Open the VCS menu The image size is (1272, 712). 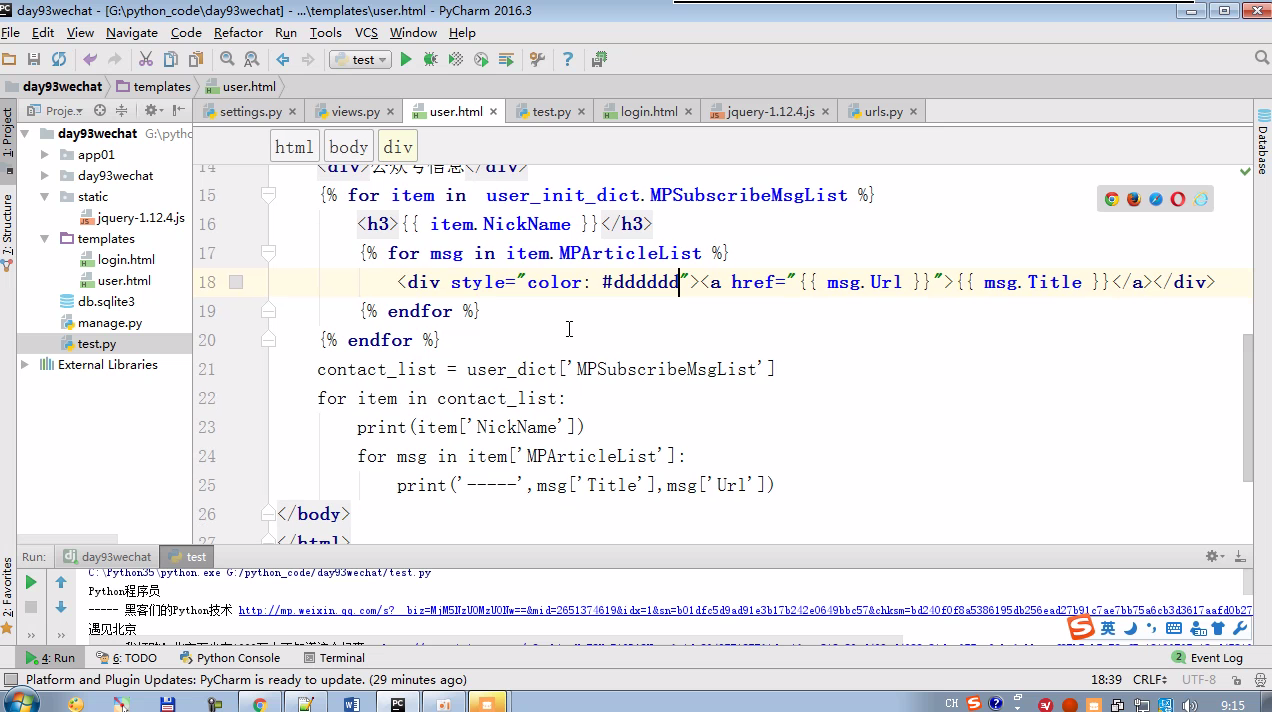(x=366, y=33)
